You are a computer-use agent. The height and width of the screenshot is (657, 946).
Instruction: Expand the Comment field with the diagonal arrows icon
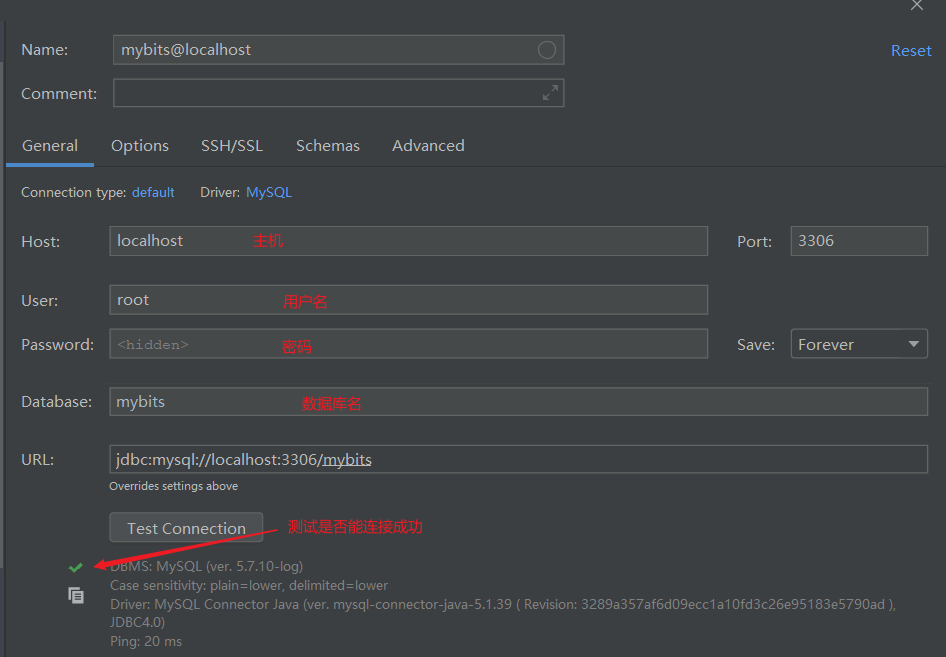tap(550, 92)
